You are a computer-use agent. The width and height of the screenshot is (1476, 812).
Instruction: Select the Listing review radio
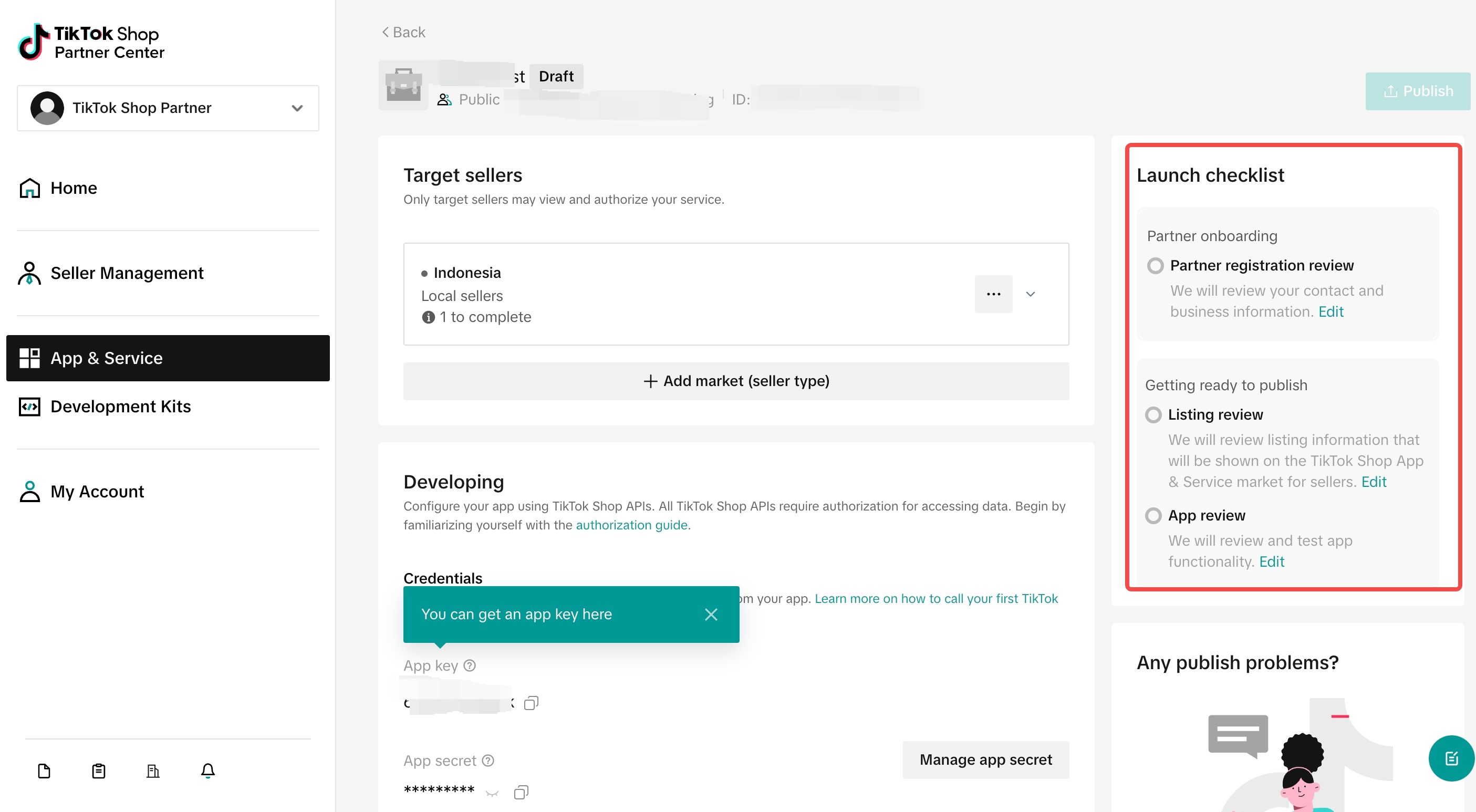click(x=1153, y=415)
